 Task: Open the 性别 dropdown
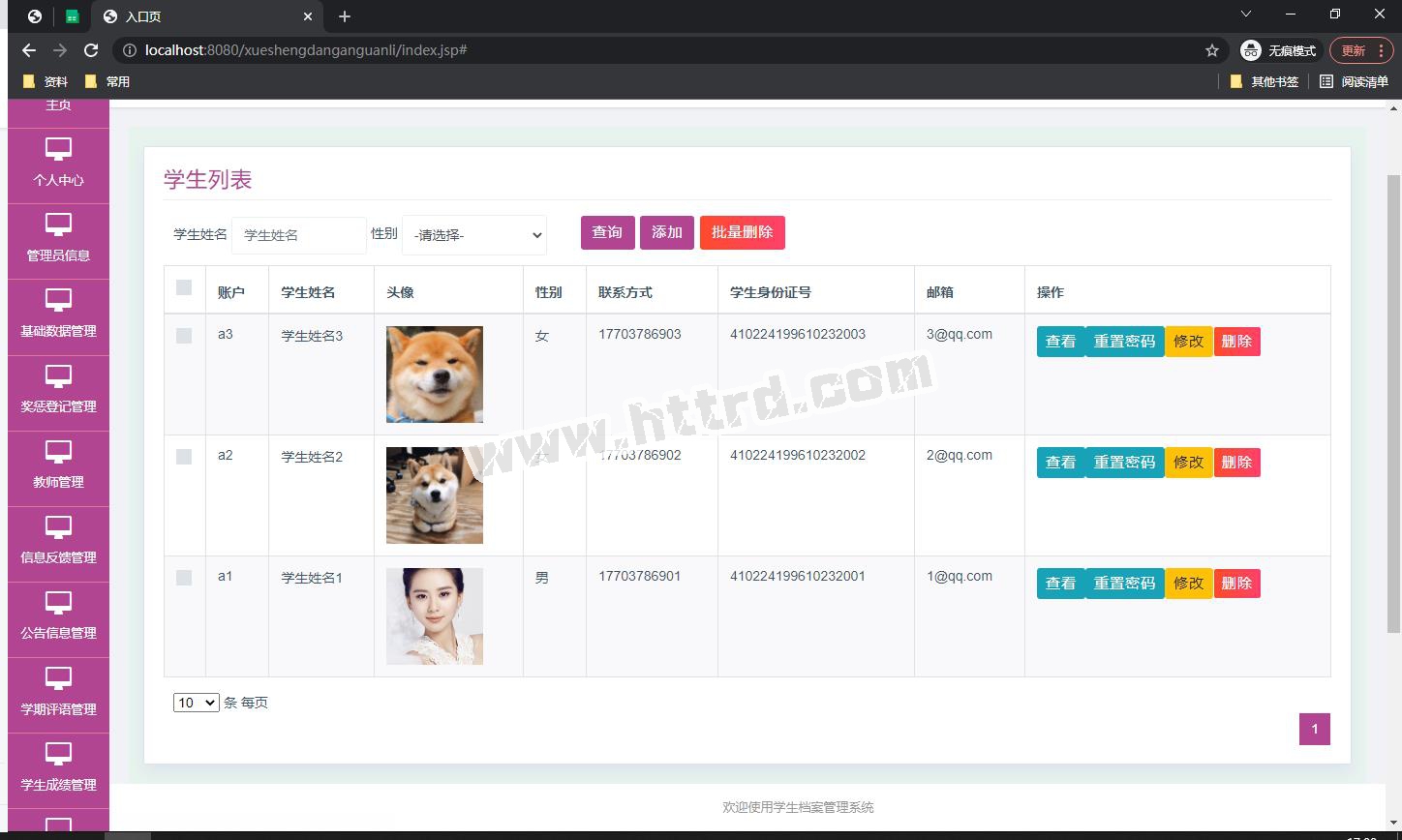474,235
